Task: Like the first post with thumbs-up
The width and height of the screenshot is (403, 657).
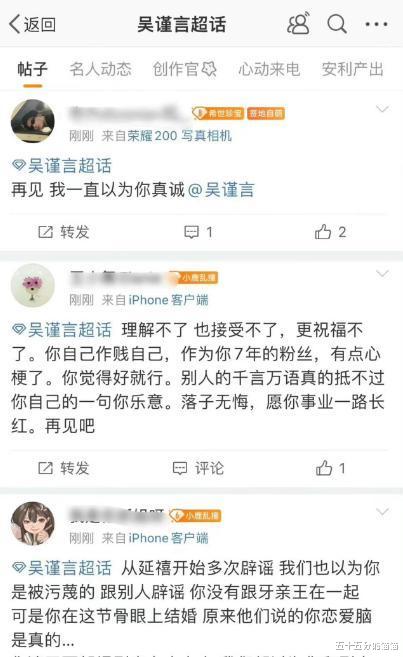Action: pos(331,232)
